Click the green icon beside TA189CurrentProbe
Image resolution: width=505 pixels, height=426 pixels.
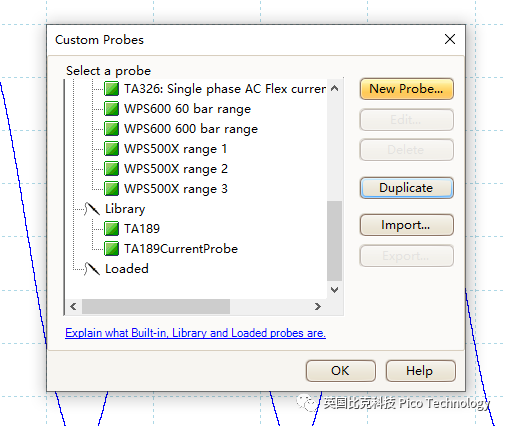[111, 249]
